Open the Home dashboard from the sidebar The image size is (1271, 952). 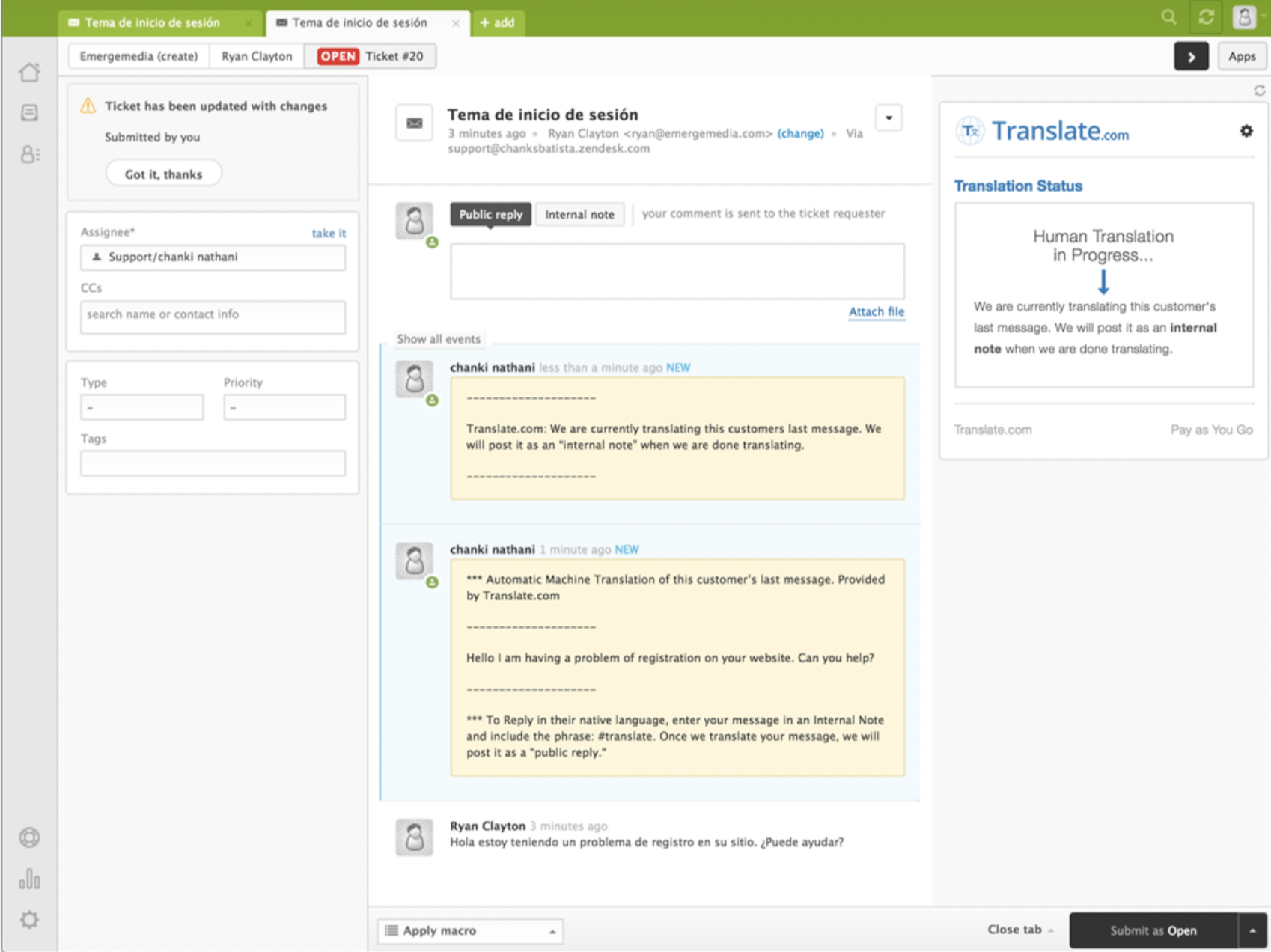click(x=30, y=72)
